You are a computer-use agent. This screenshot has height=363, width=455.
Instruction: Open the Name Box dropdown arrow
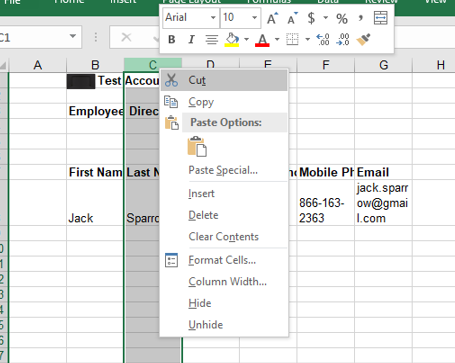pyautogui.click(x=73, y=36)
